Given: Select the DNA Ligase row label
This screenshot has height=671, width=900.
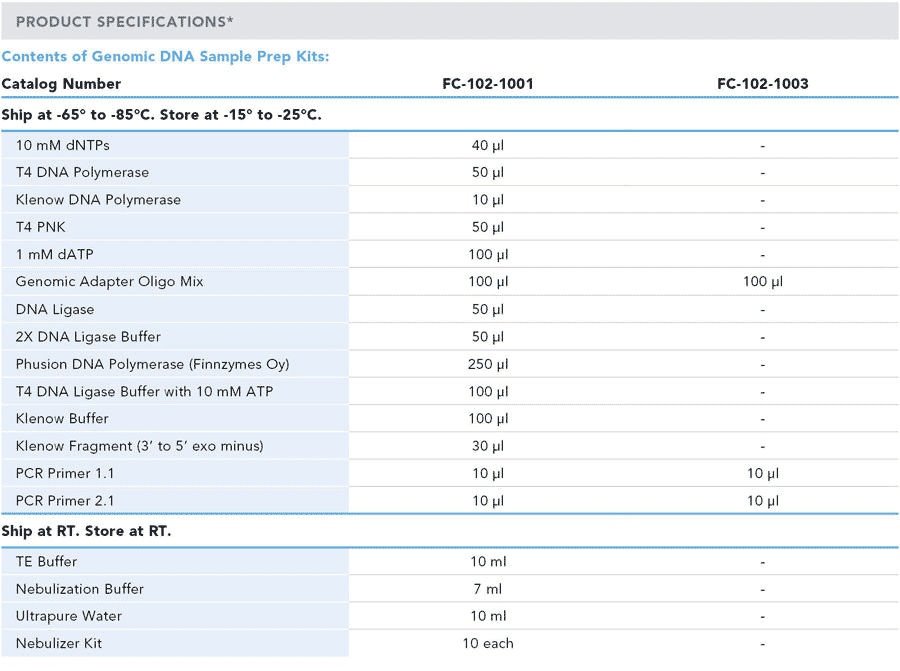Looking at the screenshot, I should tap(55, 309).
